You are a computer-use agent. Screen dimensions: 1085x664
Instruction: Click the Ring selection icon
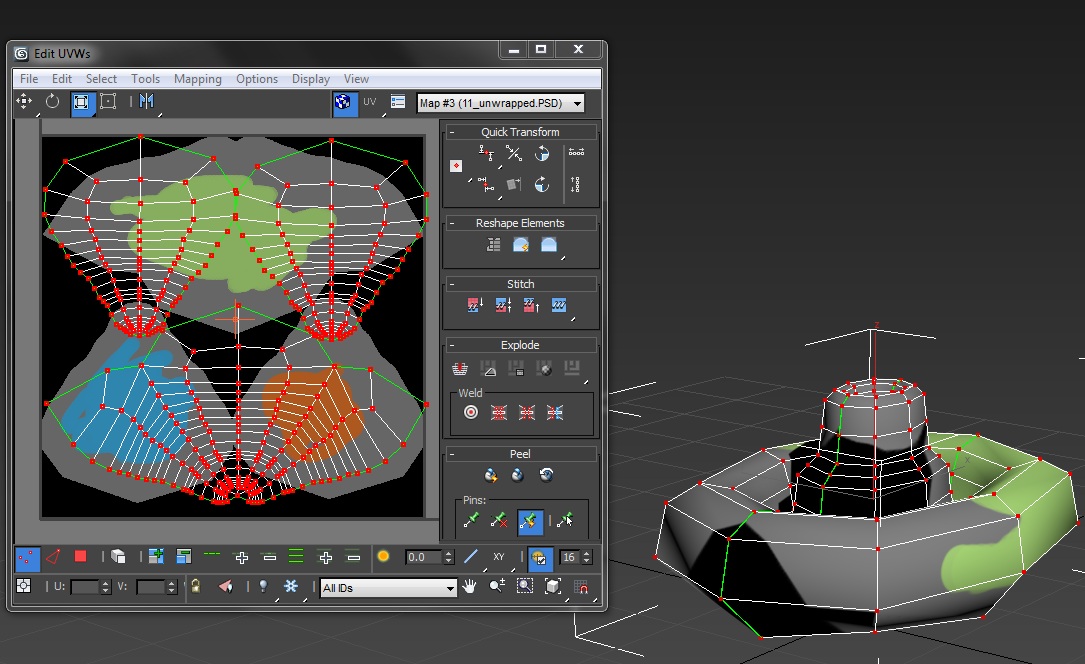[296, 557]
